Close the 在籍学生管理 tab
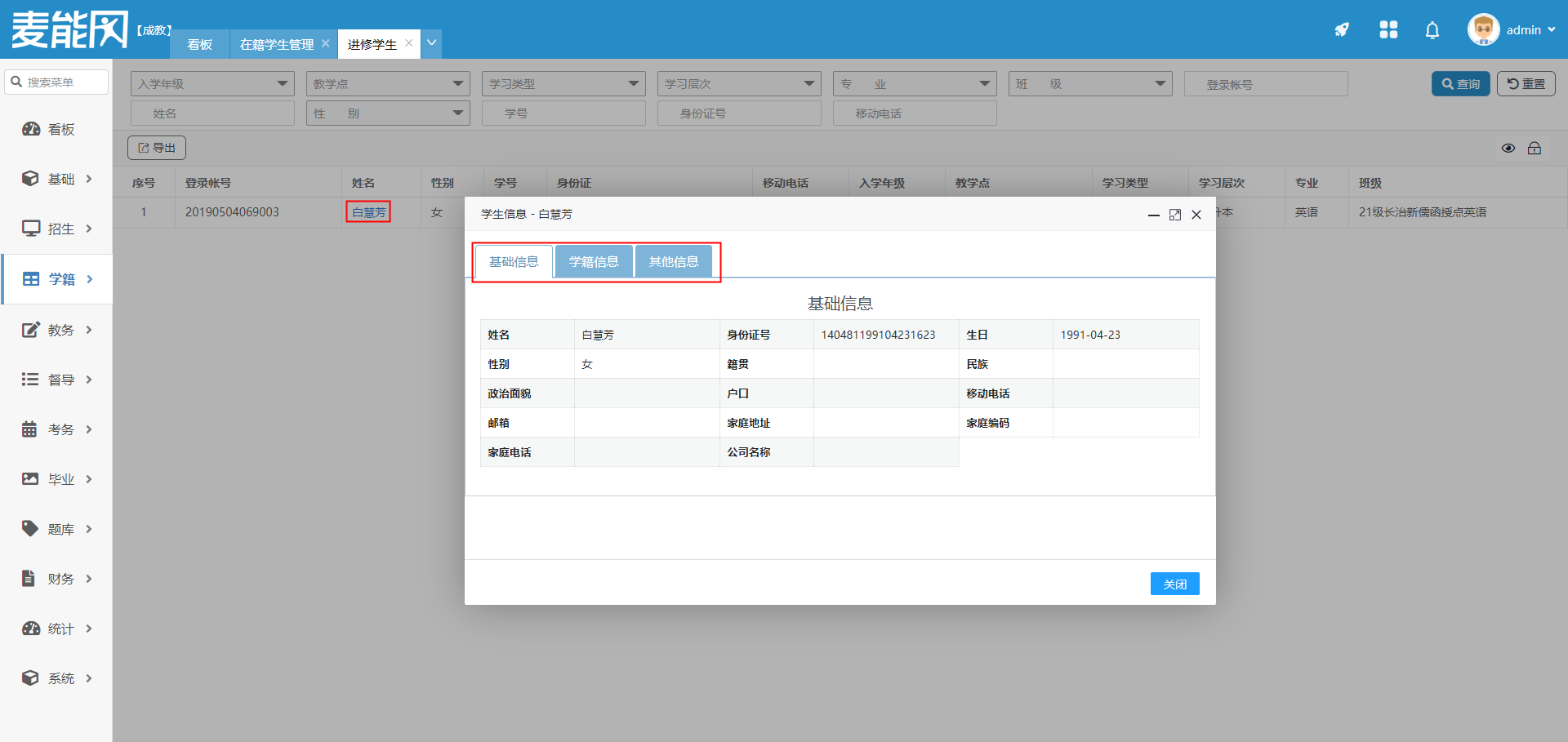 tap(326, 43)
